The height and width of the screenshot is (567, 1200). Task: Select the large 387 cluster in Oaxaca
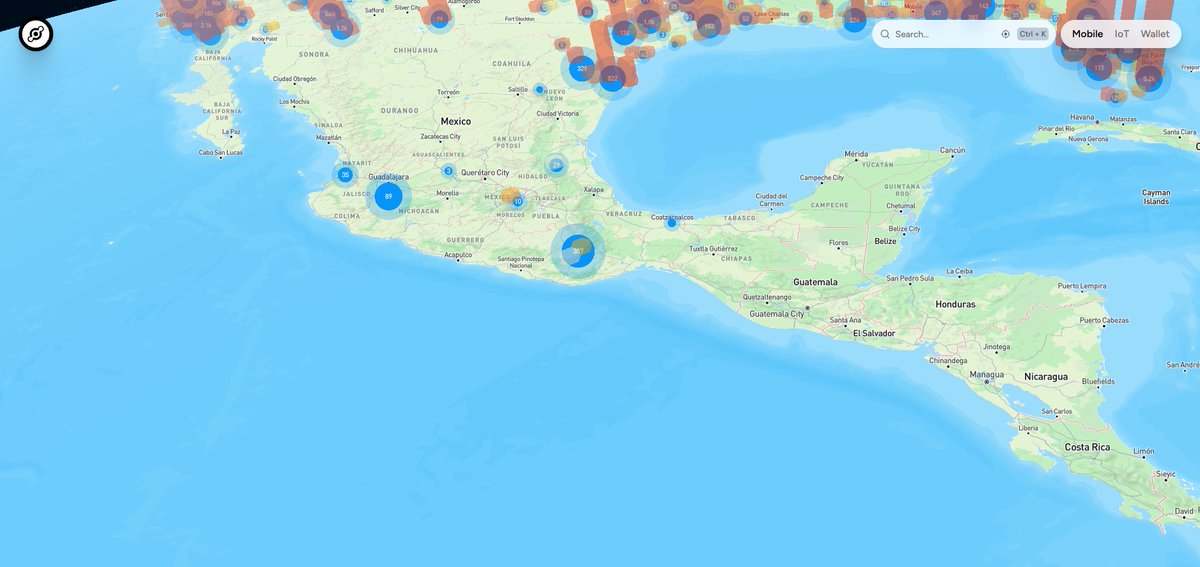click(x=578, y=250)
